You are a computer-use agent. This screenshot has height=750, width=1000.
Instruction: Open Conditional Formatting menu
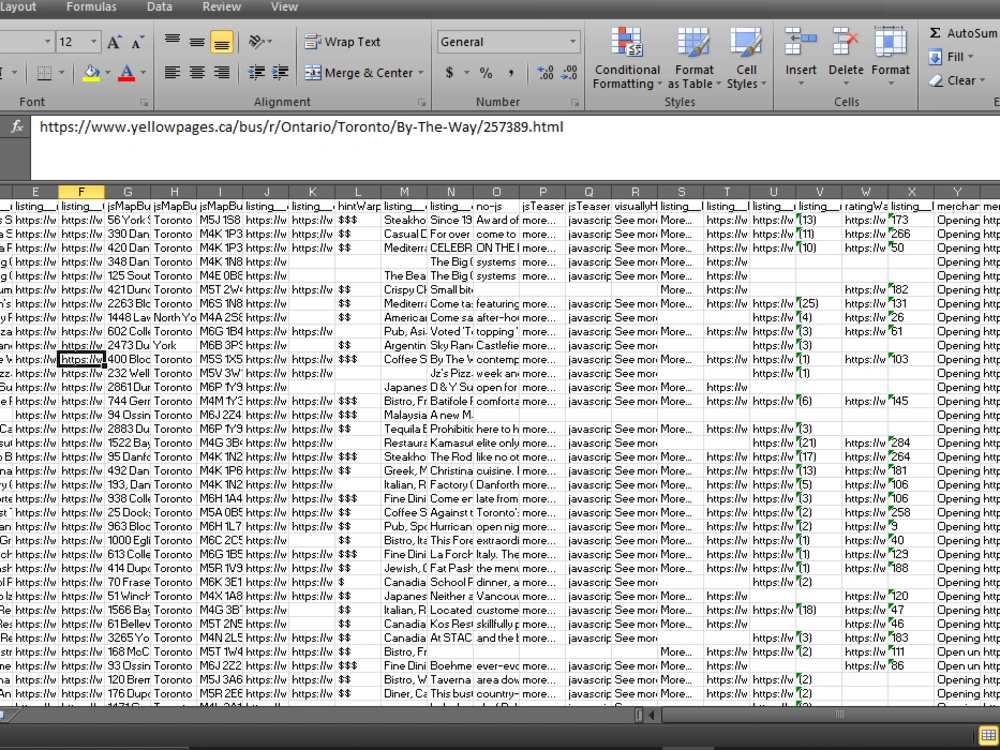627,58
